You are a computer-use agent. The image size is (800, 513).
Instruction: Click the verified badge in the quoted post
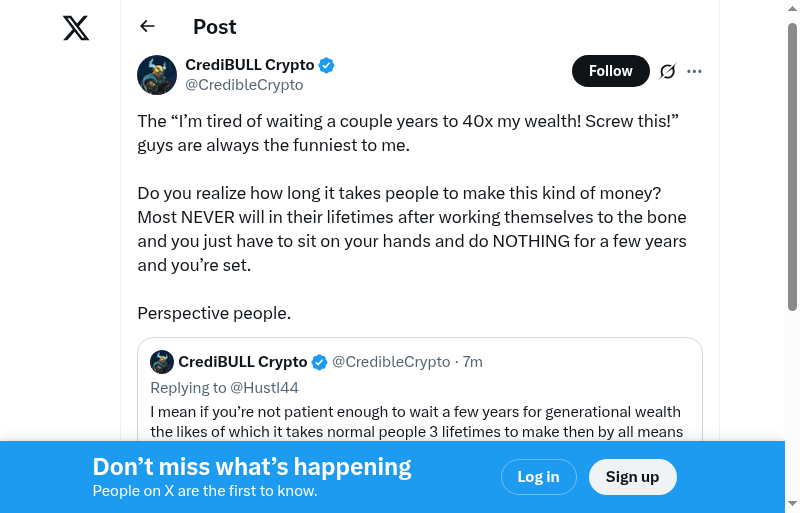tap(319, 362)
